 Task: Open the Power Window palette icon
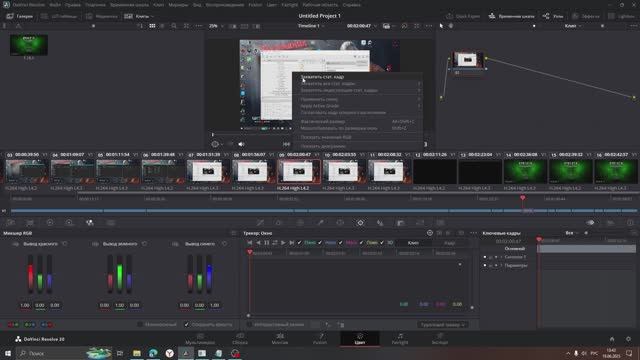click(x=340, y=222)
